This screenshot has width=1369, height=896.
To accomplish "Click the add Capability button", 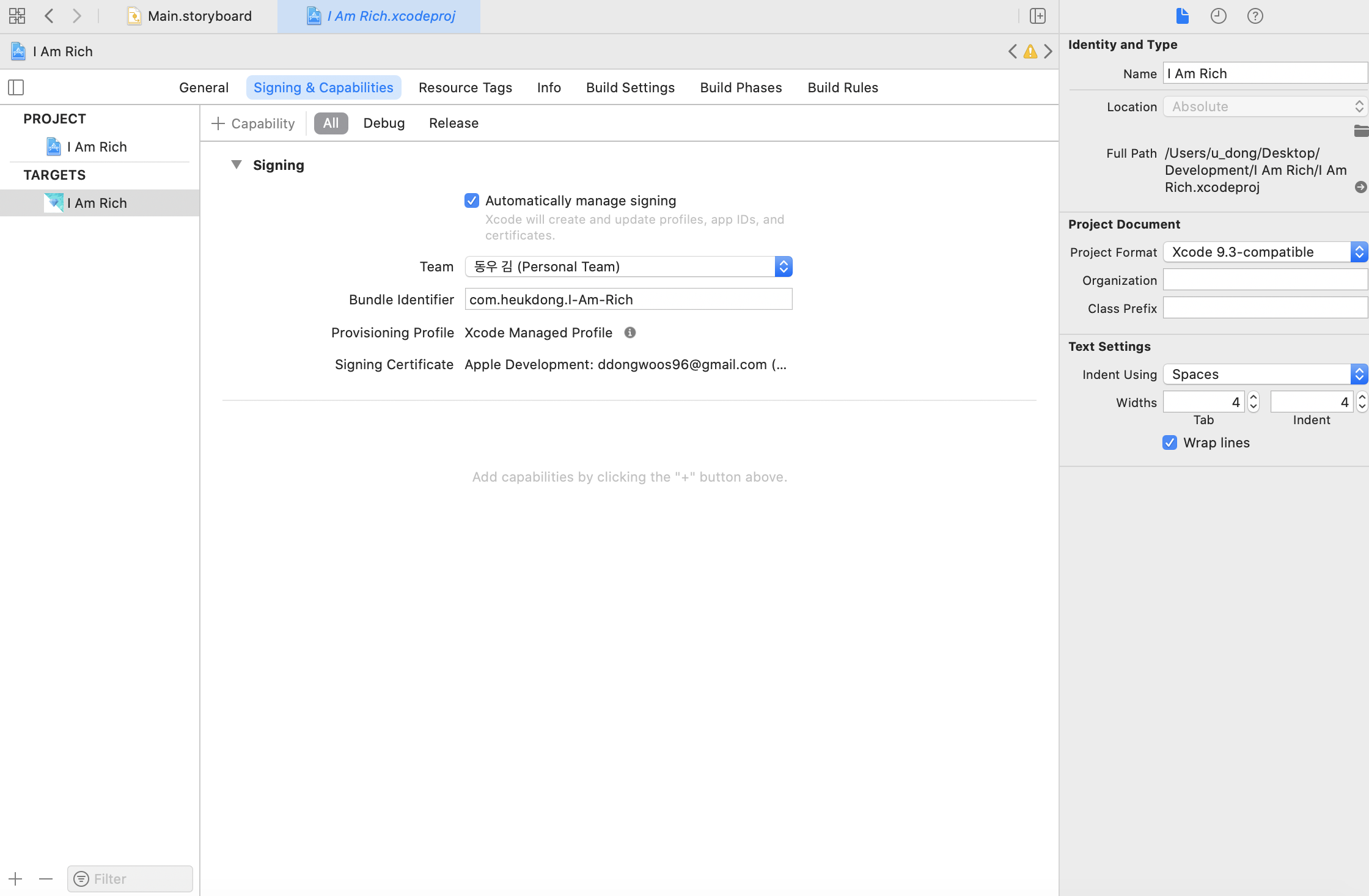I will click(x=253, y=123).
